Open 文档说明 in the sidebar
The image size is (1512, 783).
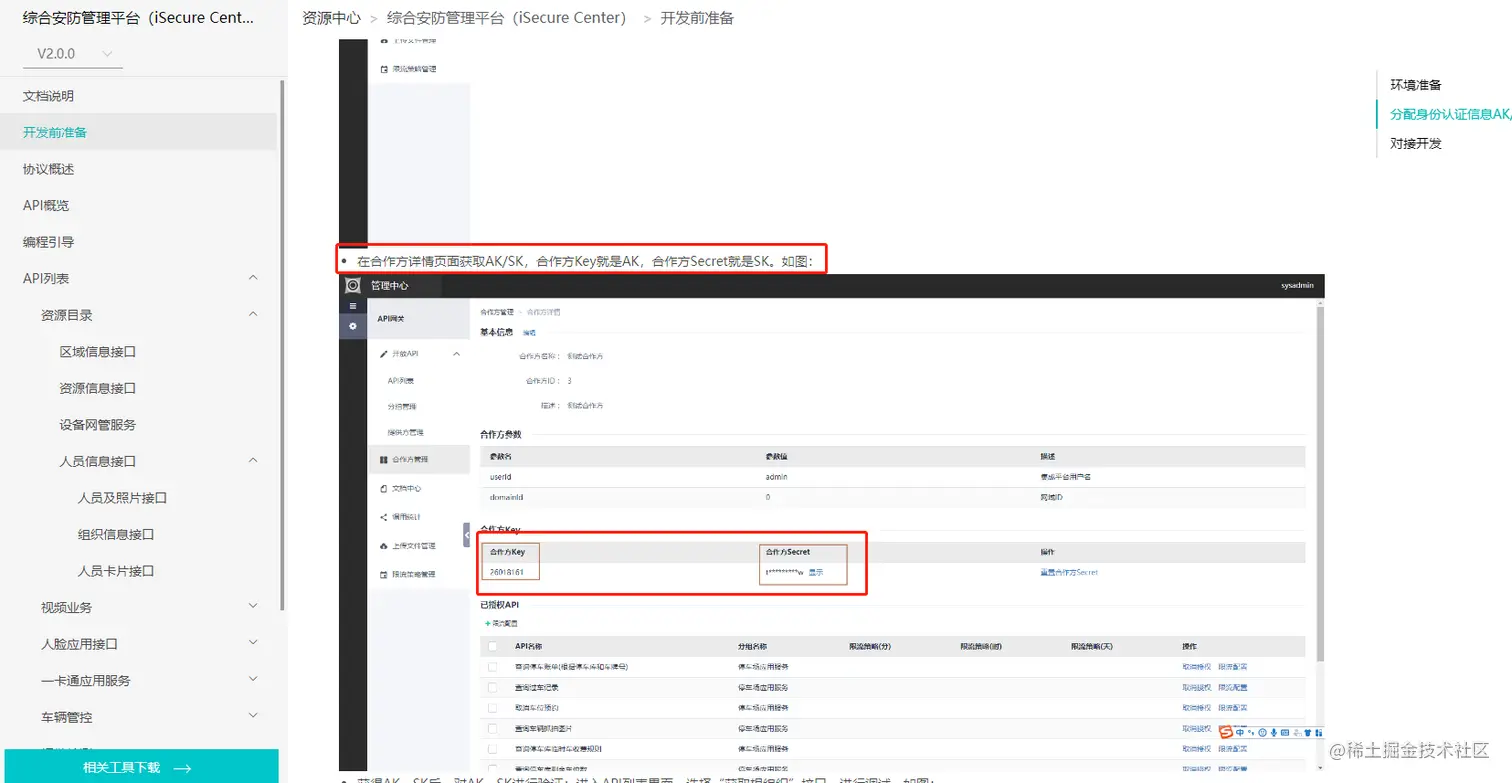pos(48,96)
